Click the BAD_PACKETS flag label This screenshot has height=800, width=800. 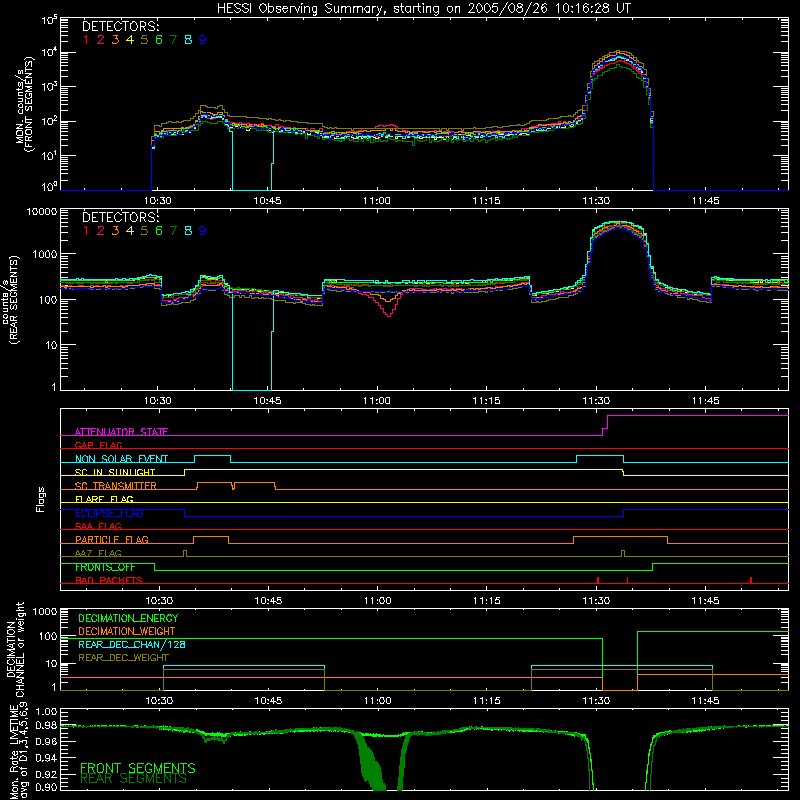109,580
